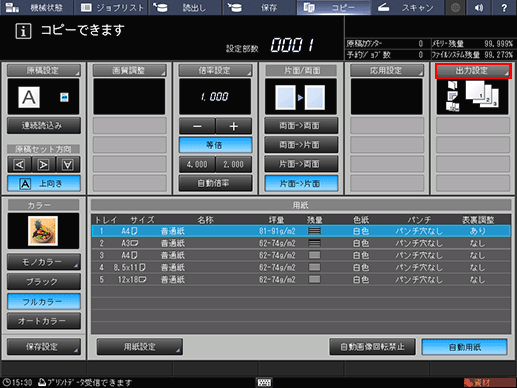
Task: Enable 自動倍率 auto zoom
Action: coord(215,183)
